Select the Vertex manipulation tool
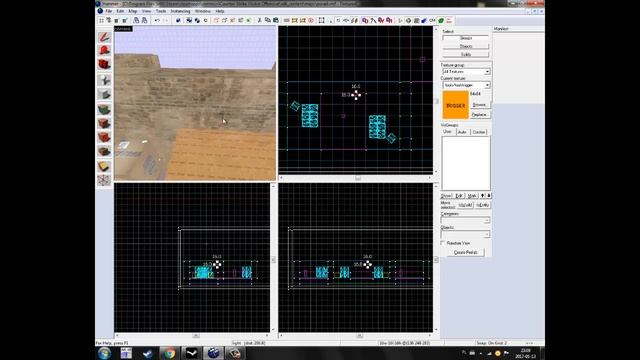Viewport: 640px width, 360px height. click(x=104, y=180)
